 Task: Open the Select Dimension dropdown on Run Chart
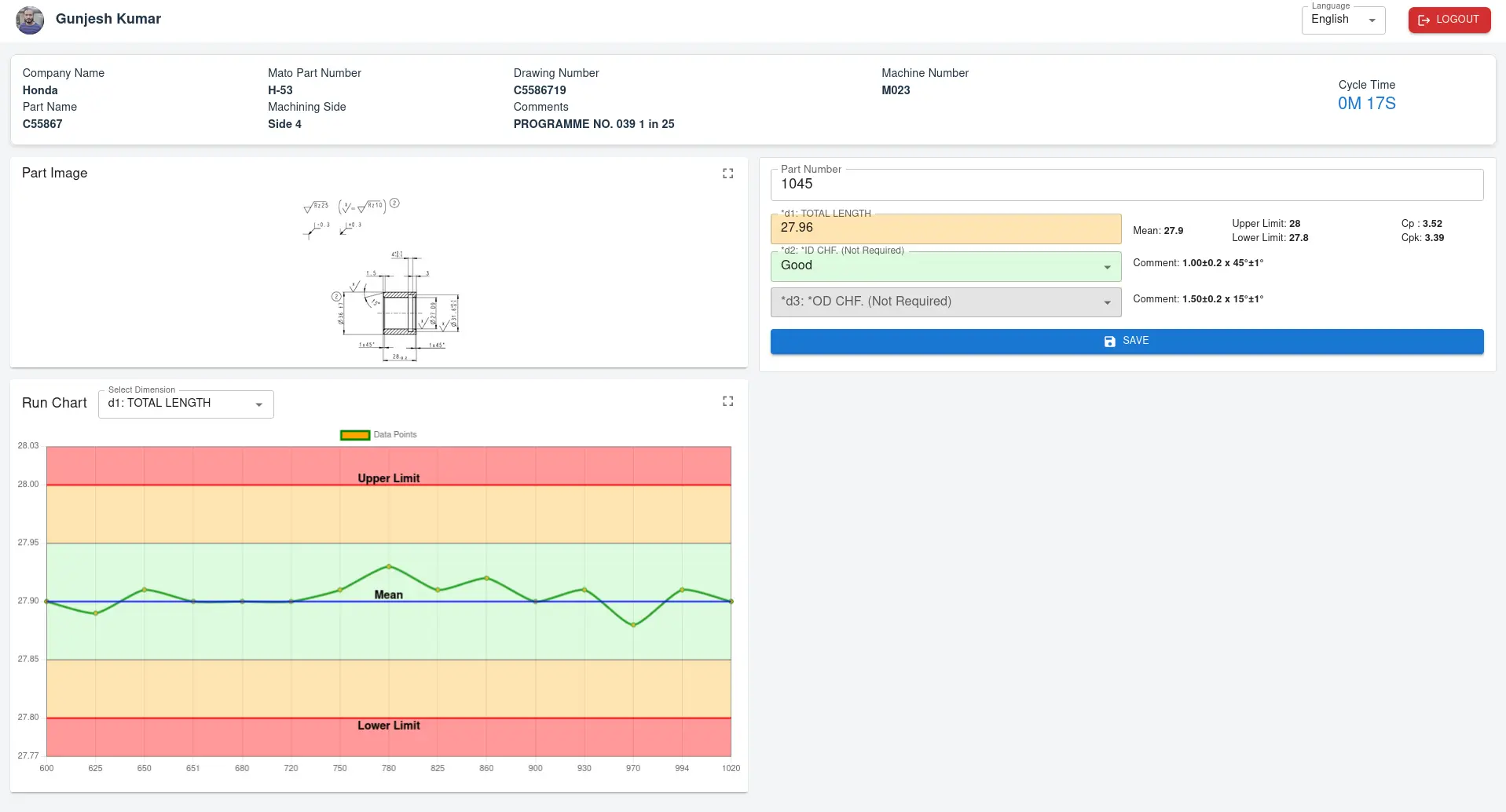click(185, 404)
